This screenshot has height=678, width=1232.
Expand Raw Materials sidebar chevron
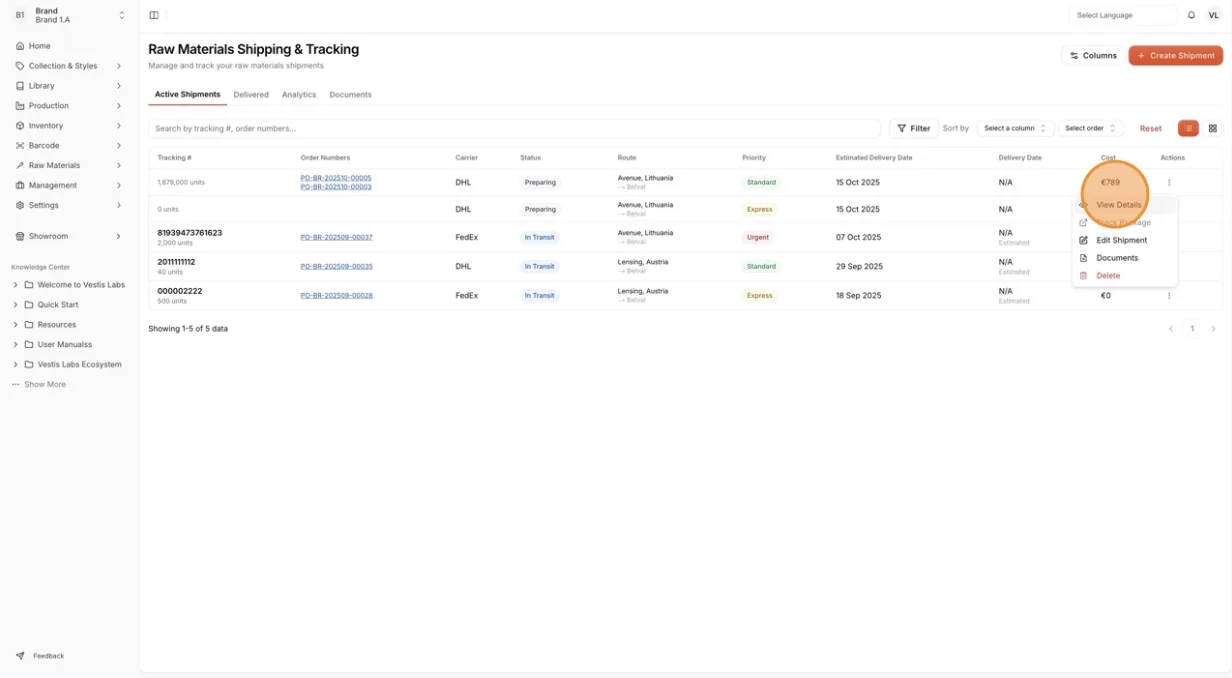(119, 166)
